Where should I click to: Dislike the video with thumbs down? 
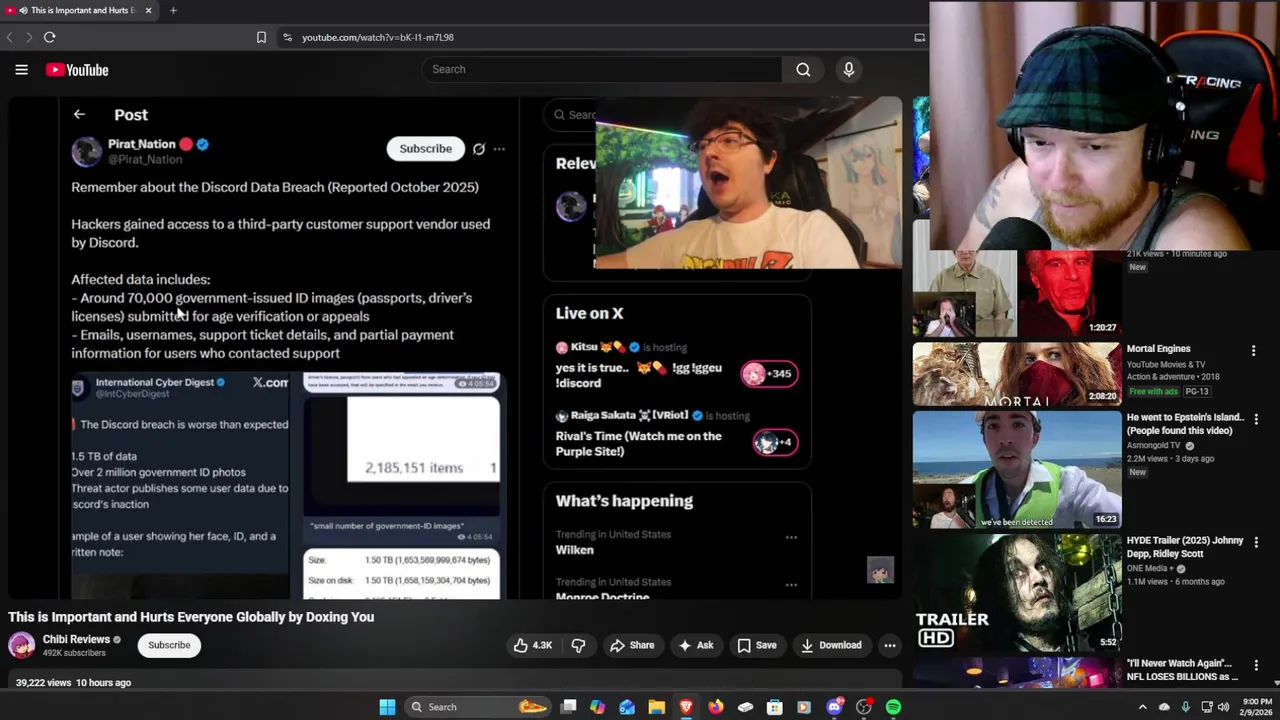pyautogui.click(x=578, y=645)
